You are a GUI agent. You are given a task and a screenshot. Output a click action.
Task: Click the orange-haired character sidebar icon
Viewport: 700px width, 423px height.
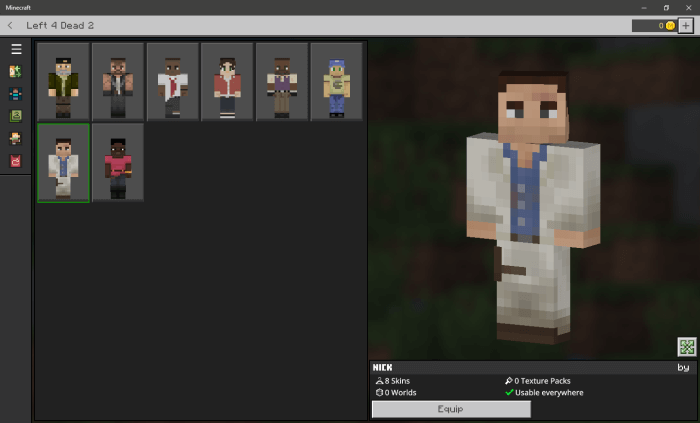click(16, 138)
